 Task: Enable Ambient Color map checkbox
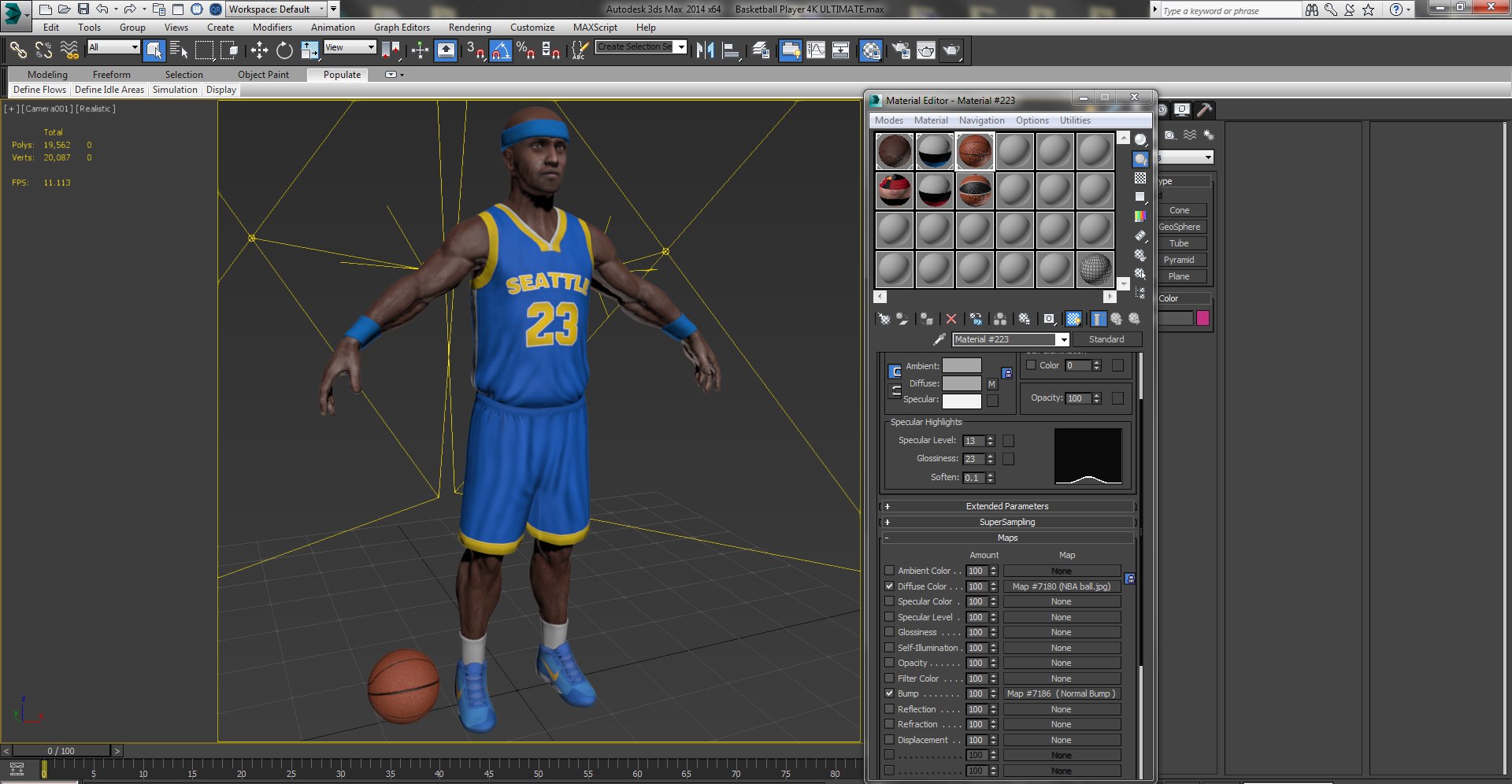tap(889, 571)
